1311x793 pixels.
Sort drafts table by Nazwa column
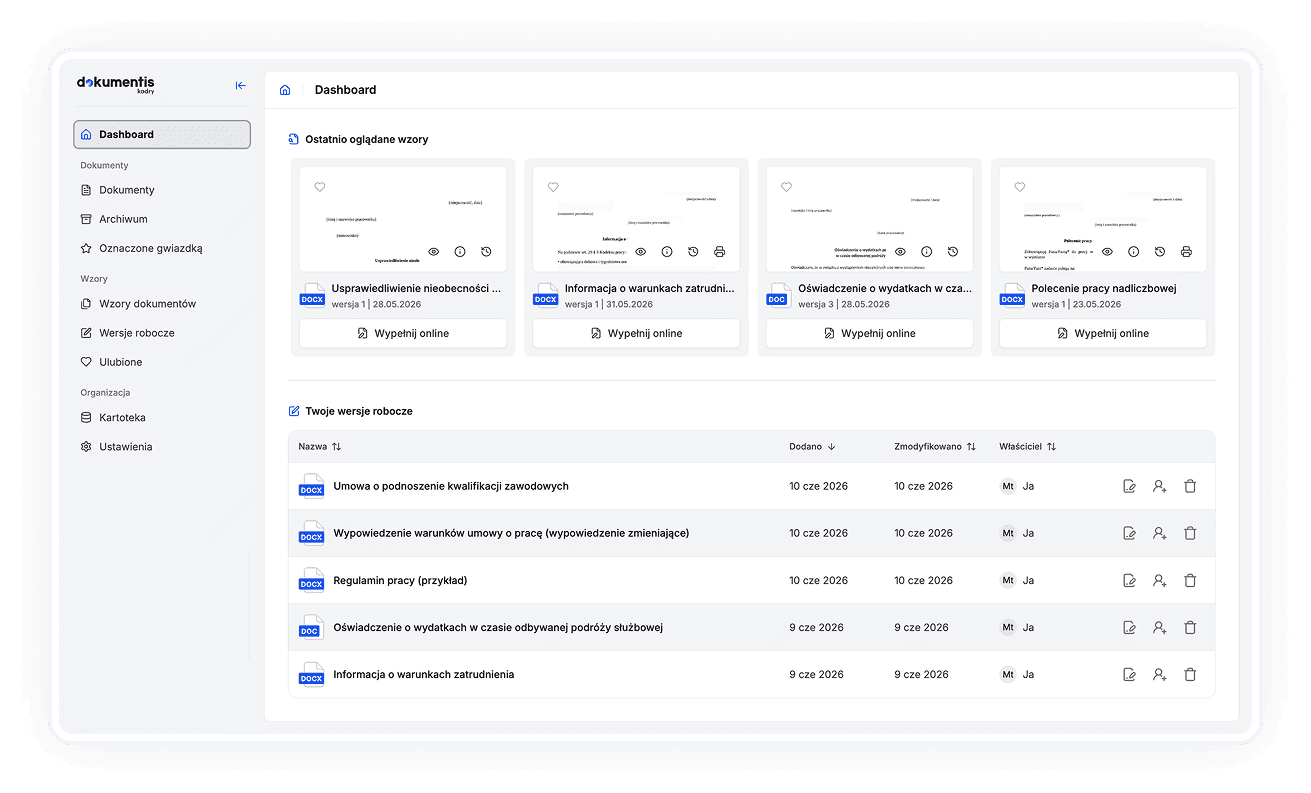pyautogui.click(x=320, y=447)
